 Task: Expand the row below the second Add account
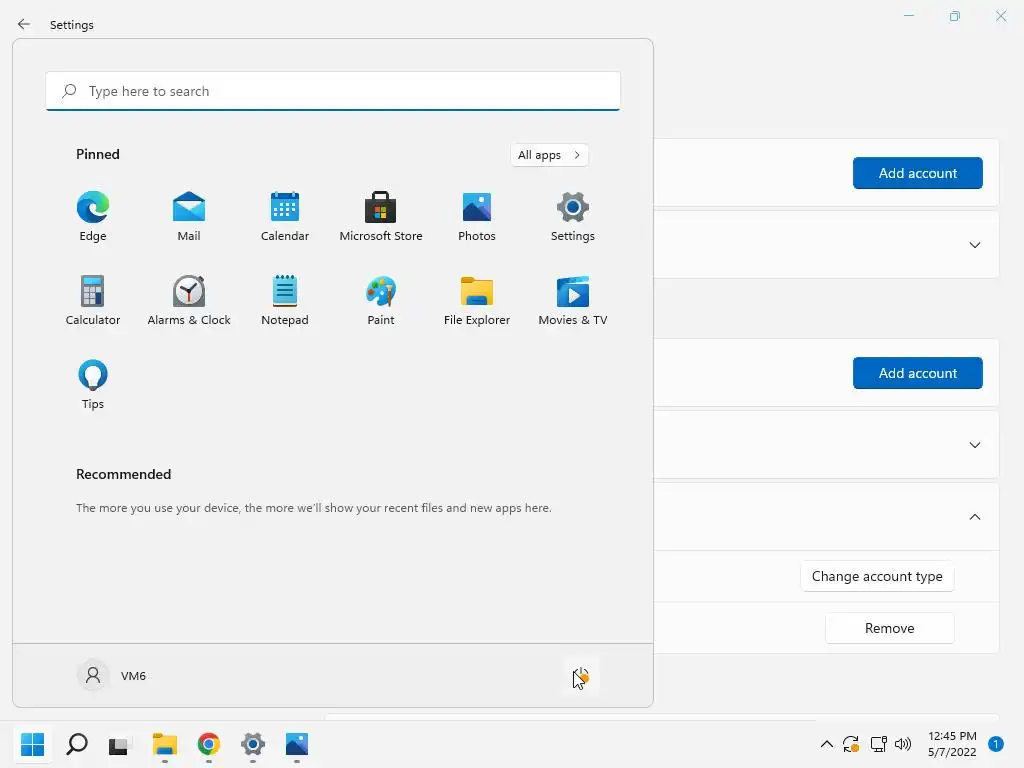point(974,445)
